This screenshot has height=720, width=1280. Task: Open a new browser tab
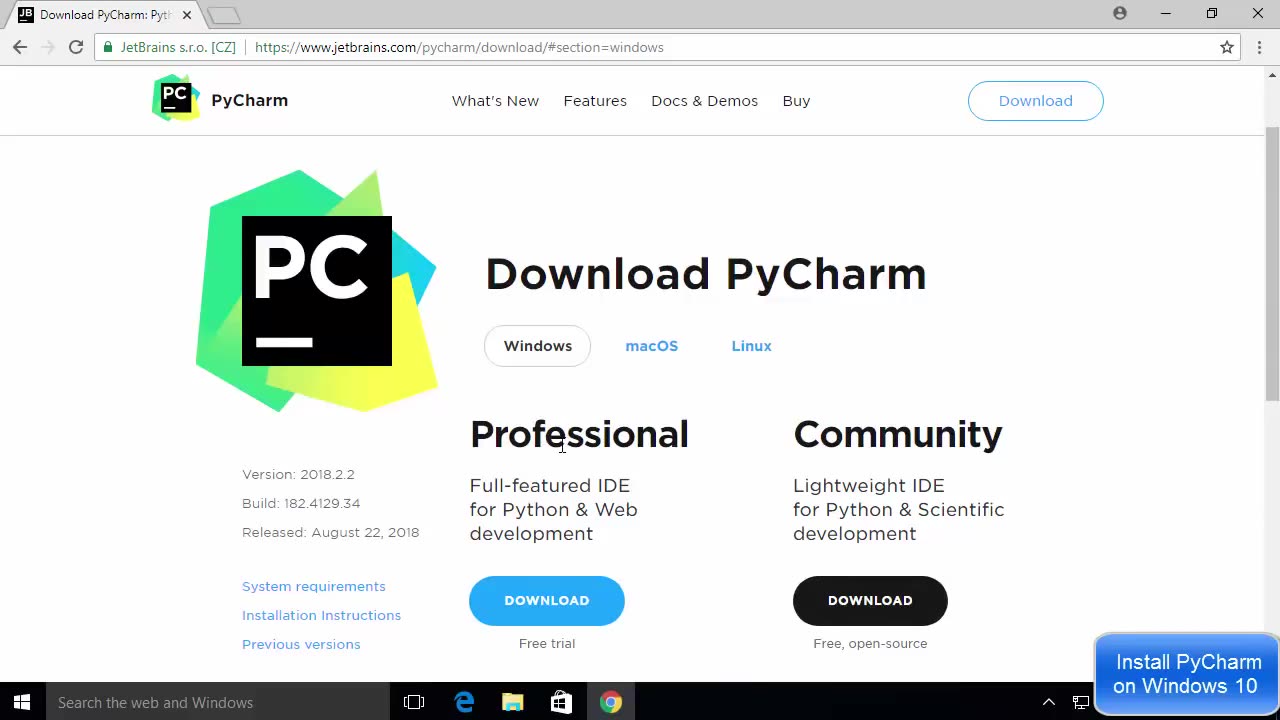(x=224, y=15)
